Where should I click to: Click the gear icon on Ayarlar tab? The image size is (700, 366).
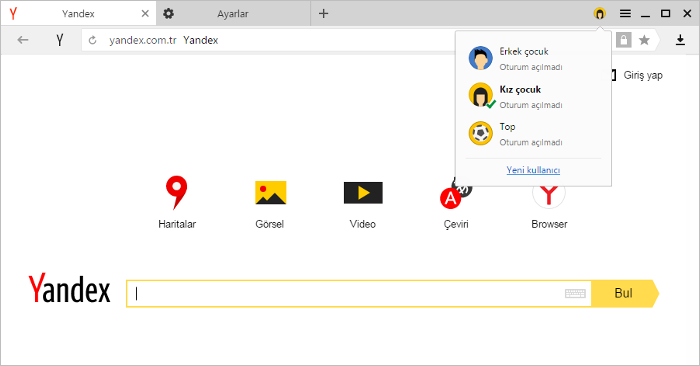pos(168,14)
